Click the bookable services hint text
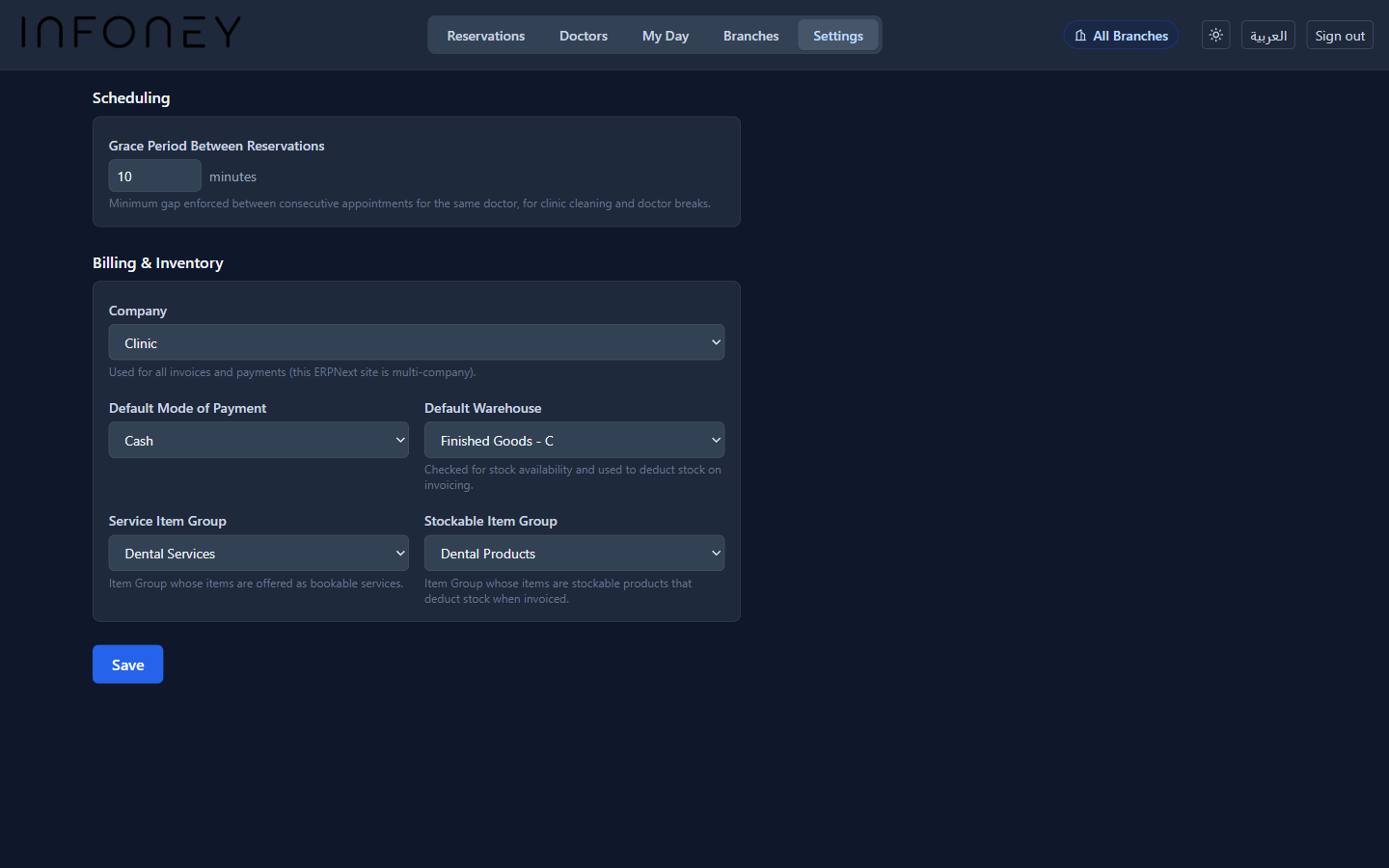1389x868 pixels. 256,583
